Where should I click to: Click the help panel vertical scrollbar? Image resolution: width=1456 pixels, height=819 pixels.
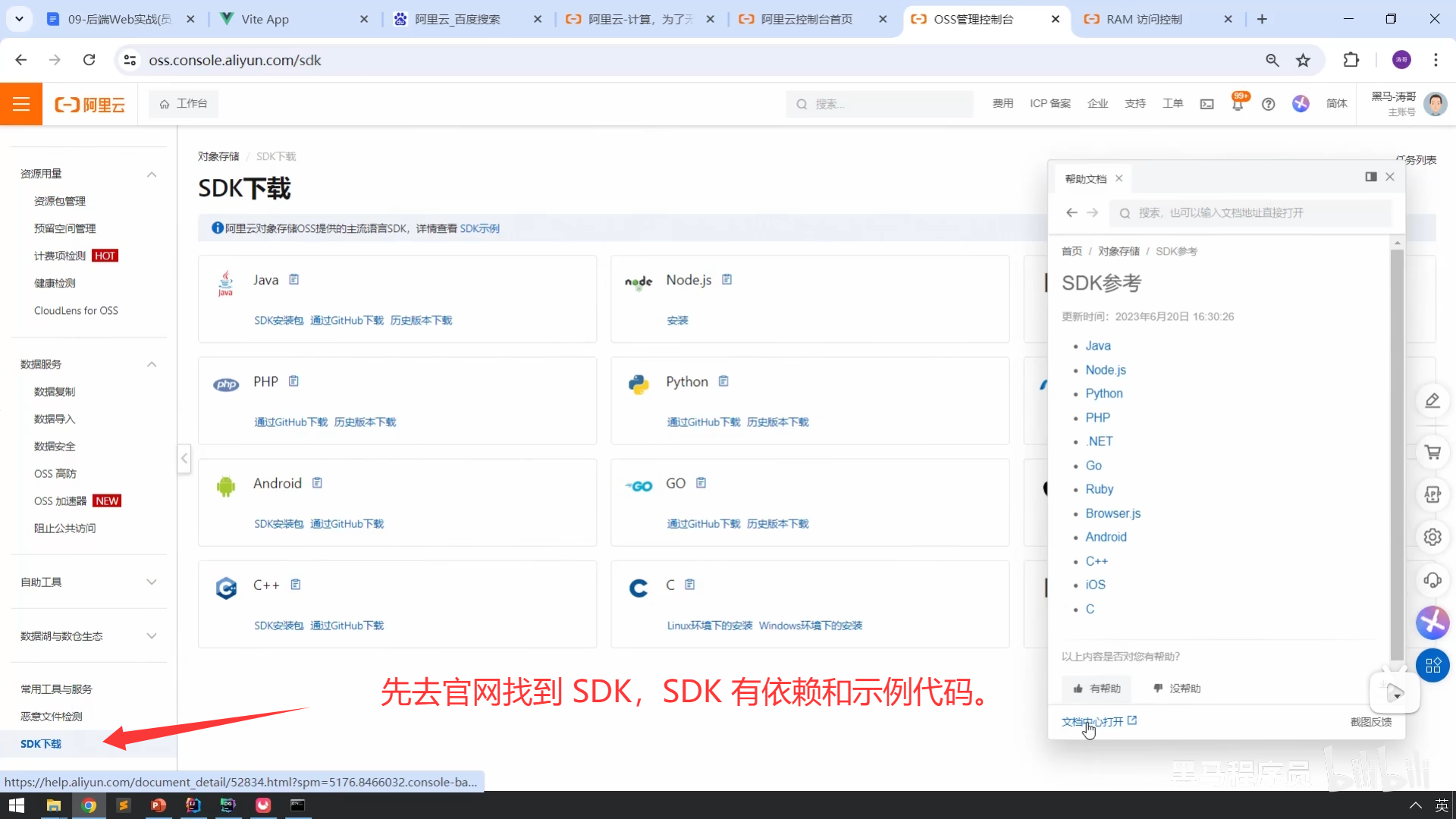1397,455
